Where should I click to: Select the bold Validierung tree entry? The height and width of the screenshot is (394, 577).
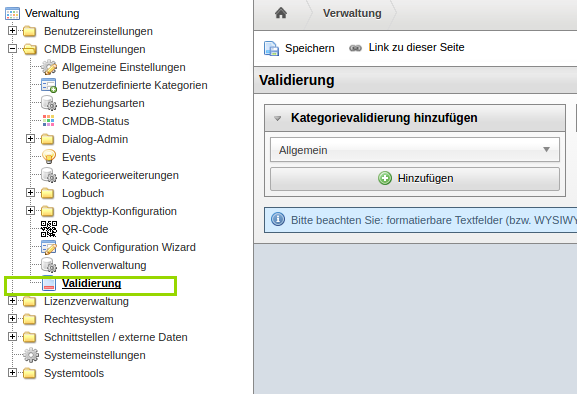pos(91,283)
